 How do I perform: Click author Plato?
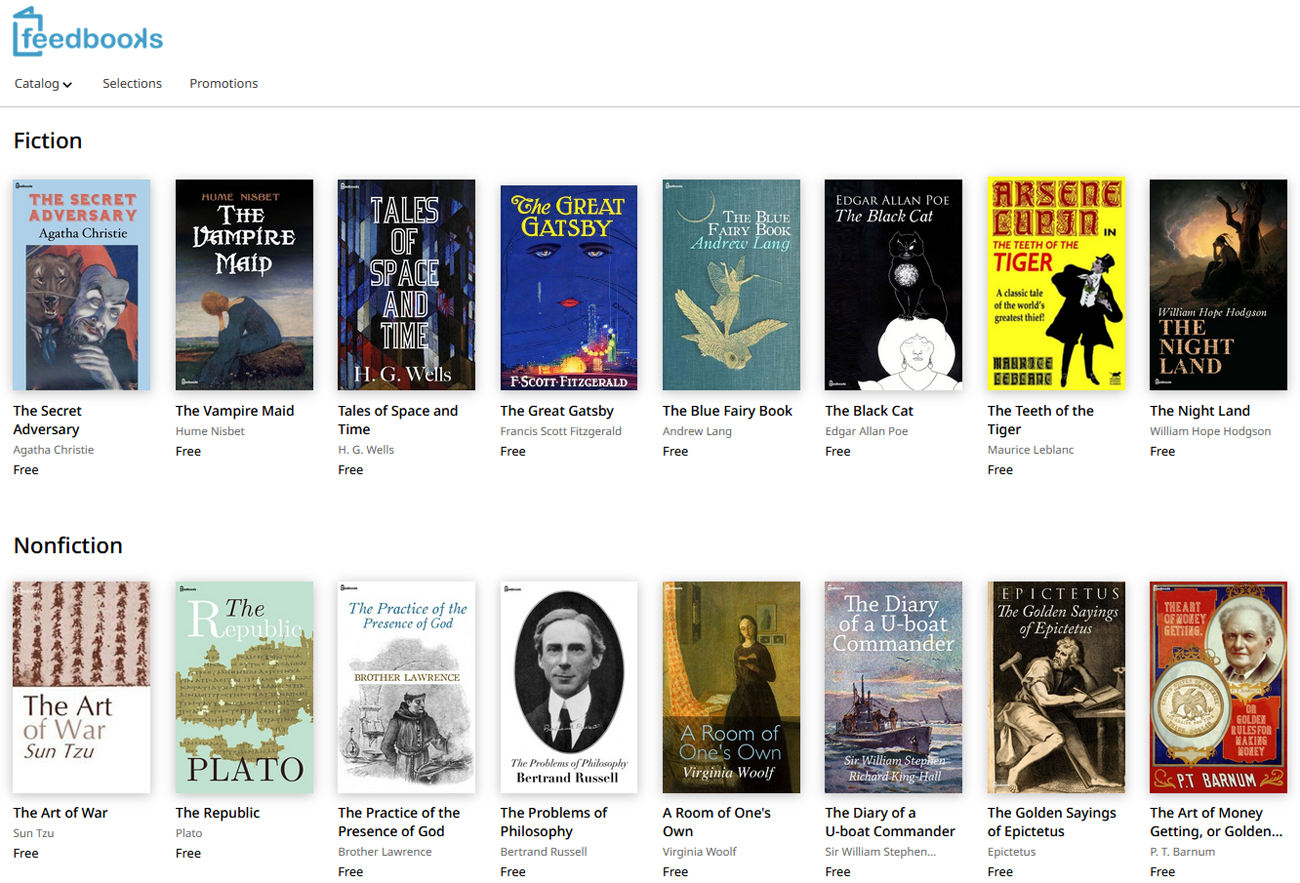point(189,833)
